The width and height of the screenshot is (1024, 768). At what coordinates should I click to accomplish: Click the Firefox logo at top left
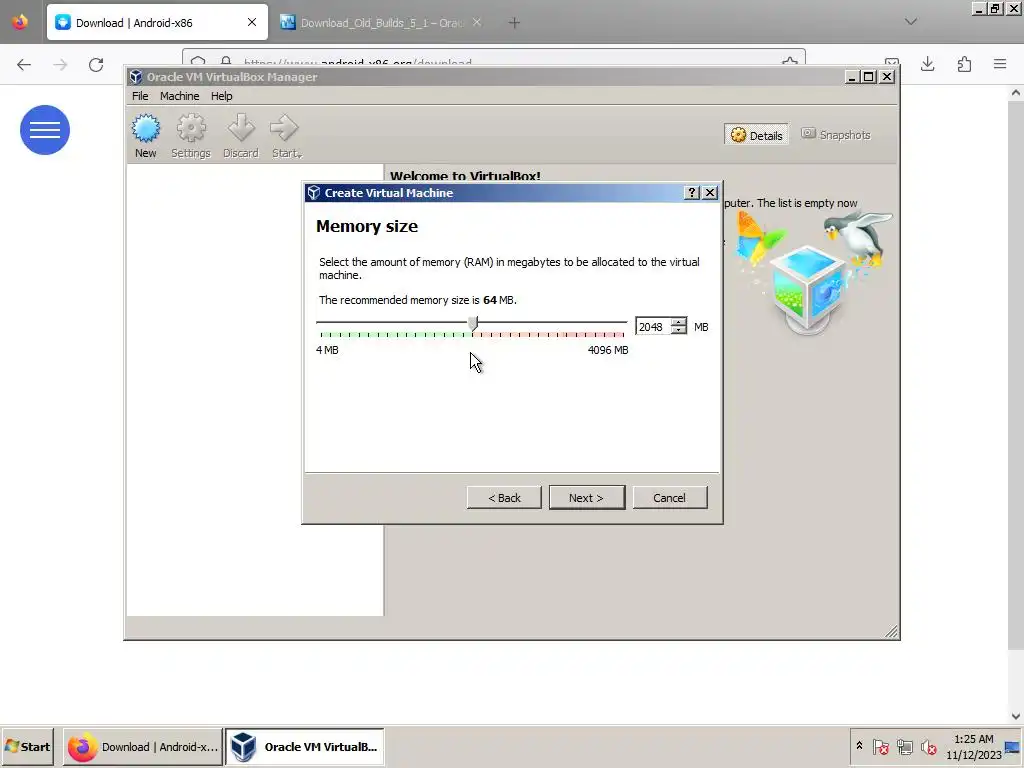point(20,22)
